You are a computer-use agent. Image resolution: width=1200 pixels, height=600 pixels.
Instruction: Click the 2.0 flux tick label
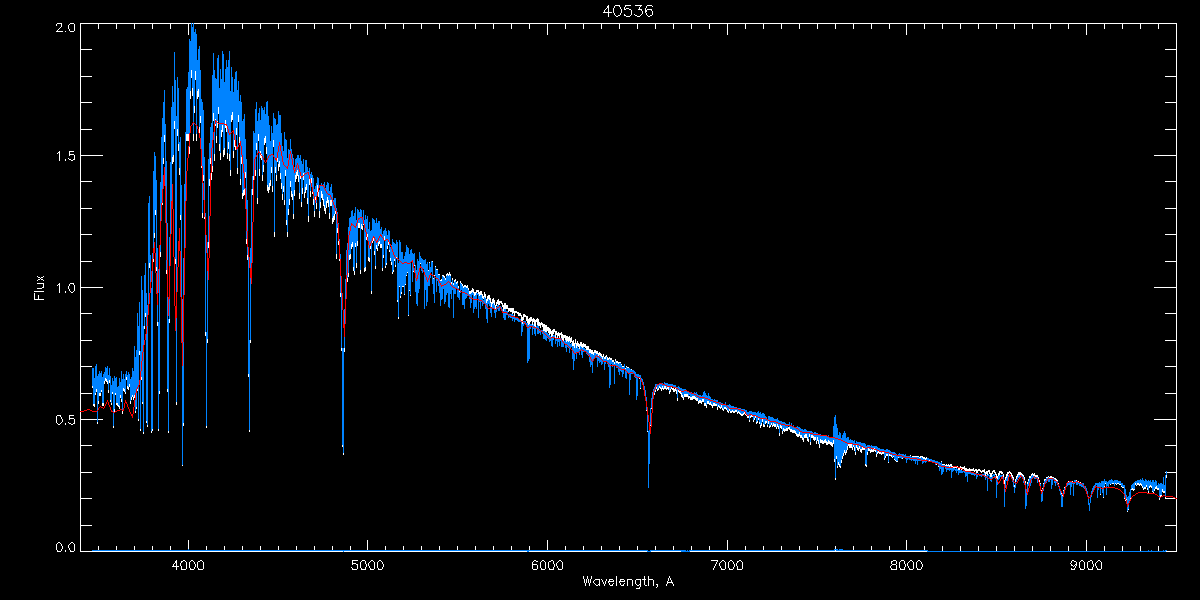point(66,28)
